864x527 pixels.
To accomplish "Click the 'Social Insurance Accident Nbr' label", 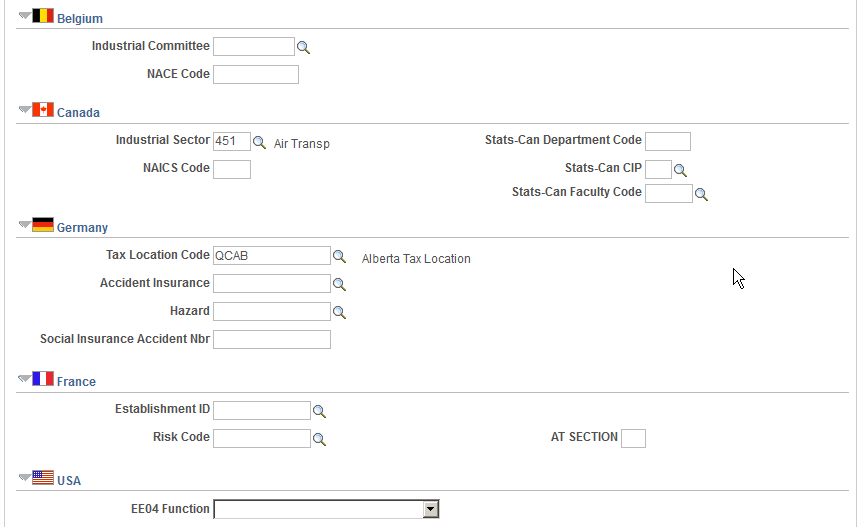I will tap(125, 339).
